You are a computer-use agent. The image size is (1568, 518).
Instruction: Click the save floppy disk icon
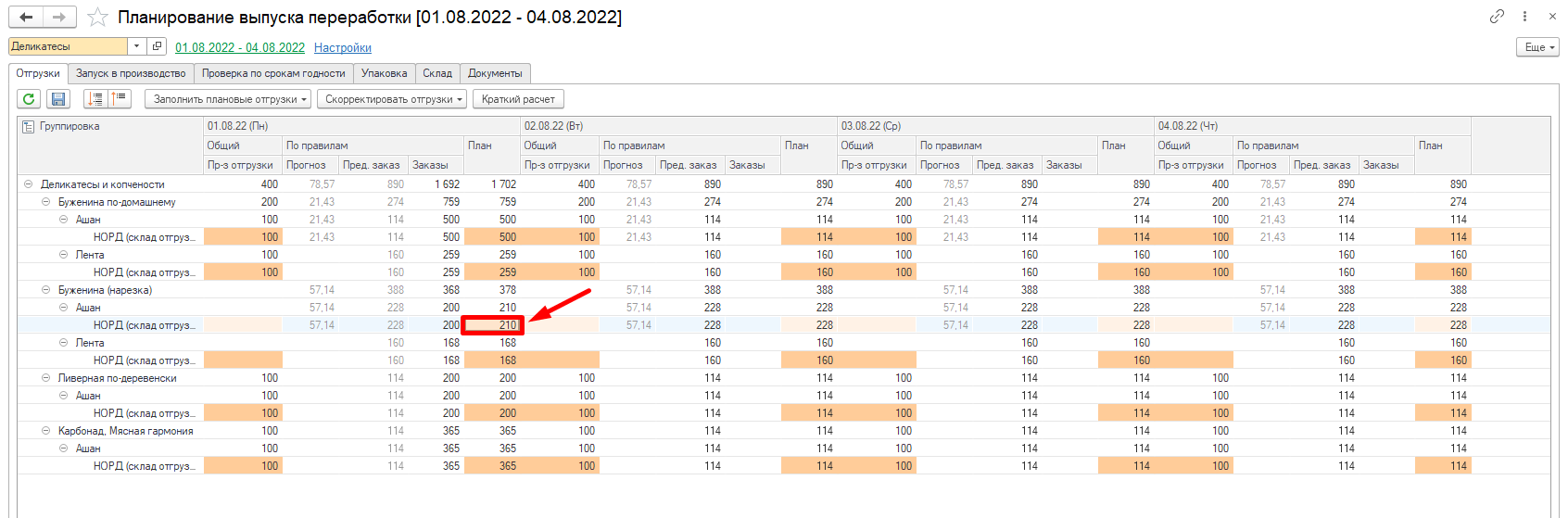pos(57,99)
